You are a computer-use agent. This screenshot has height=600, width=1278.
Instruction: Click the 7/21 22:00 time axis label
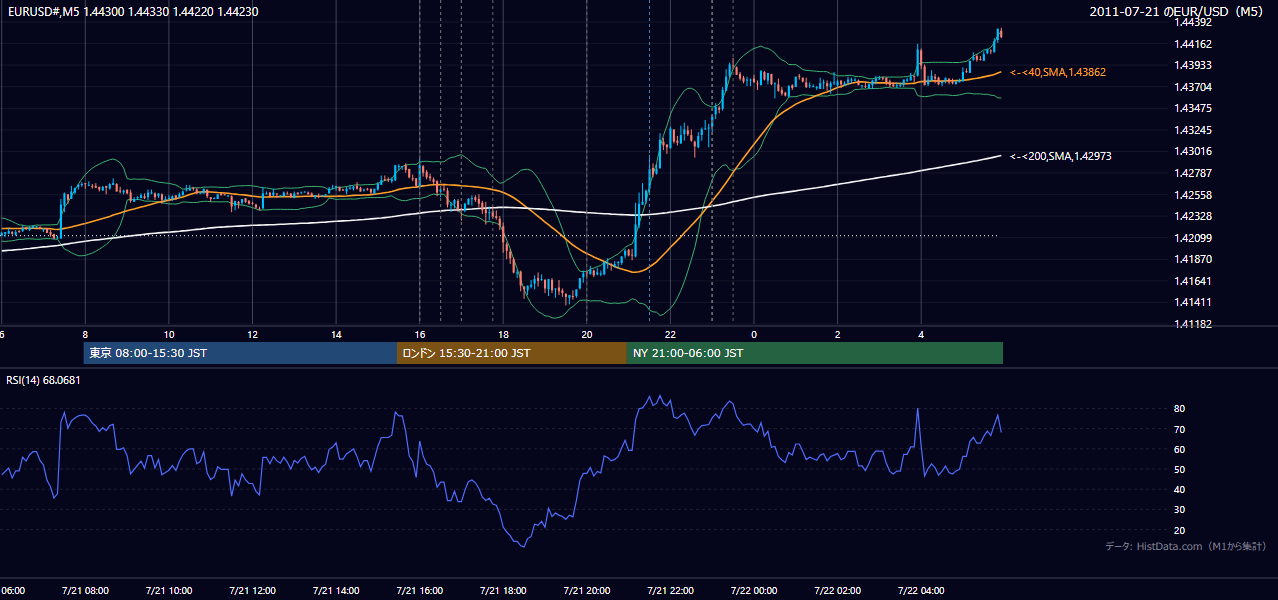pos(670,591)
